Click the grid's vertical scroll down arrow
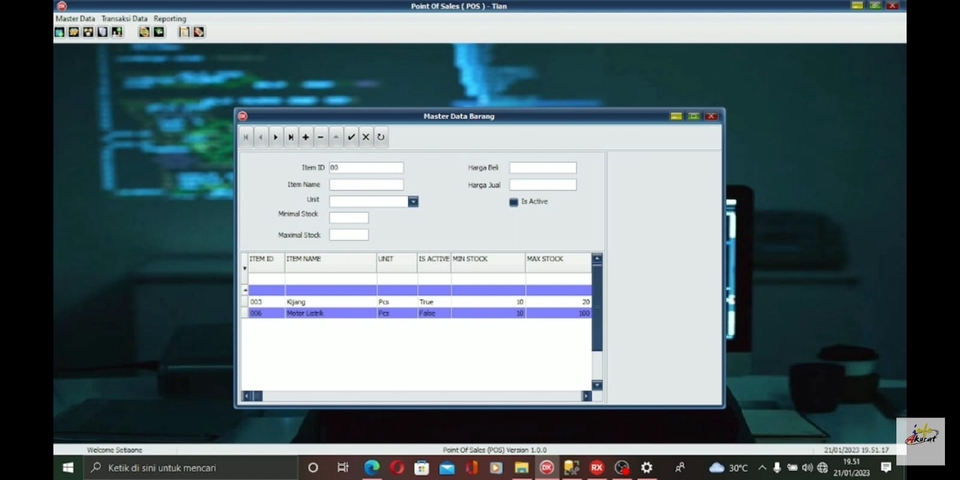Viewport: 960px width, 480px height. click(x=597, y=385)
